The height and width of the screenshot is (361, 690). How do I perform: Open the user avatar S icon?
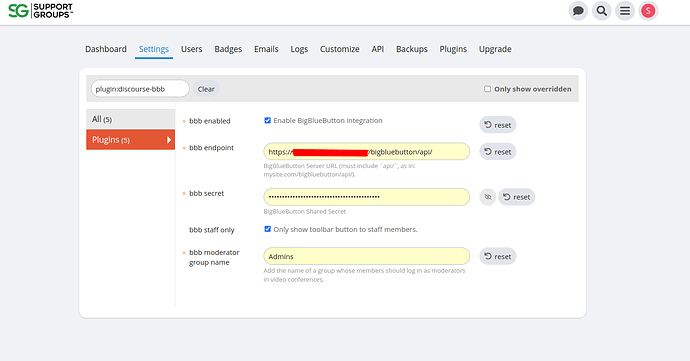tap(648, 11)
